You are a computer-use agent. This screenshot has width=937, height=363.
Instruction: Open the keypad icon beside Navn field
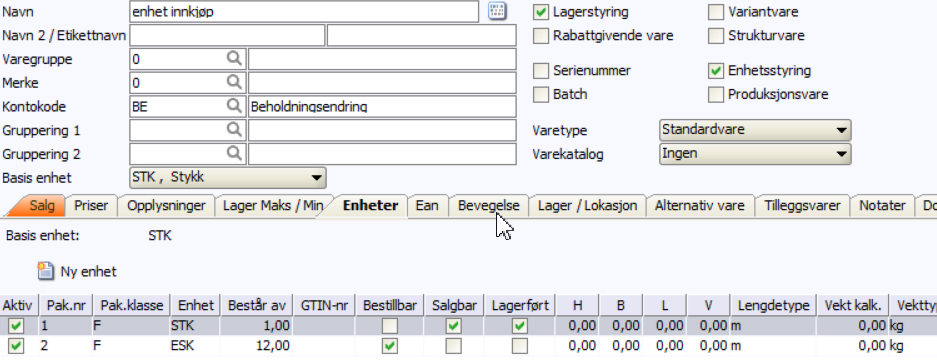point(497,11)
